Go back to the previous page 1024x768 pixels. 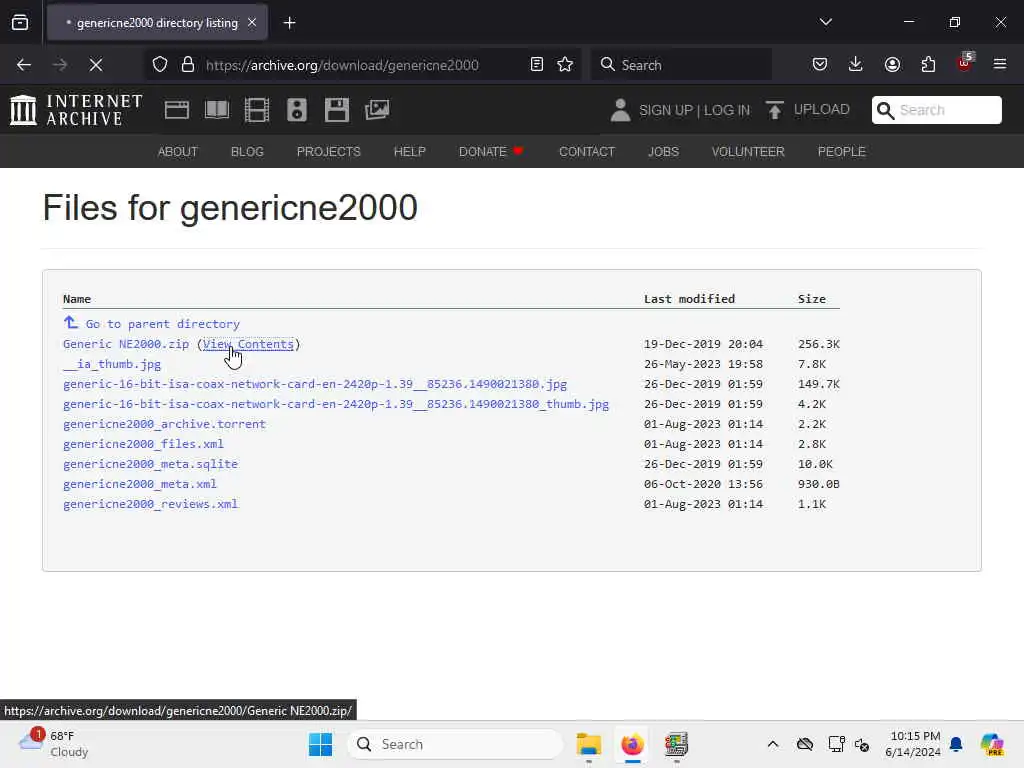pyautogui.click(x=24, y=65)
